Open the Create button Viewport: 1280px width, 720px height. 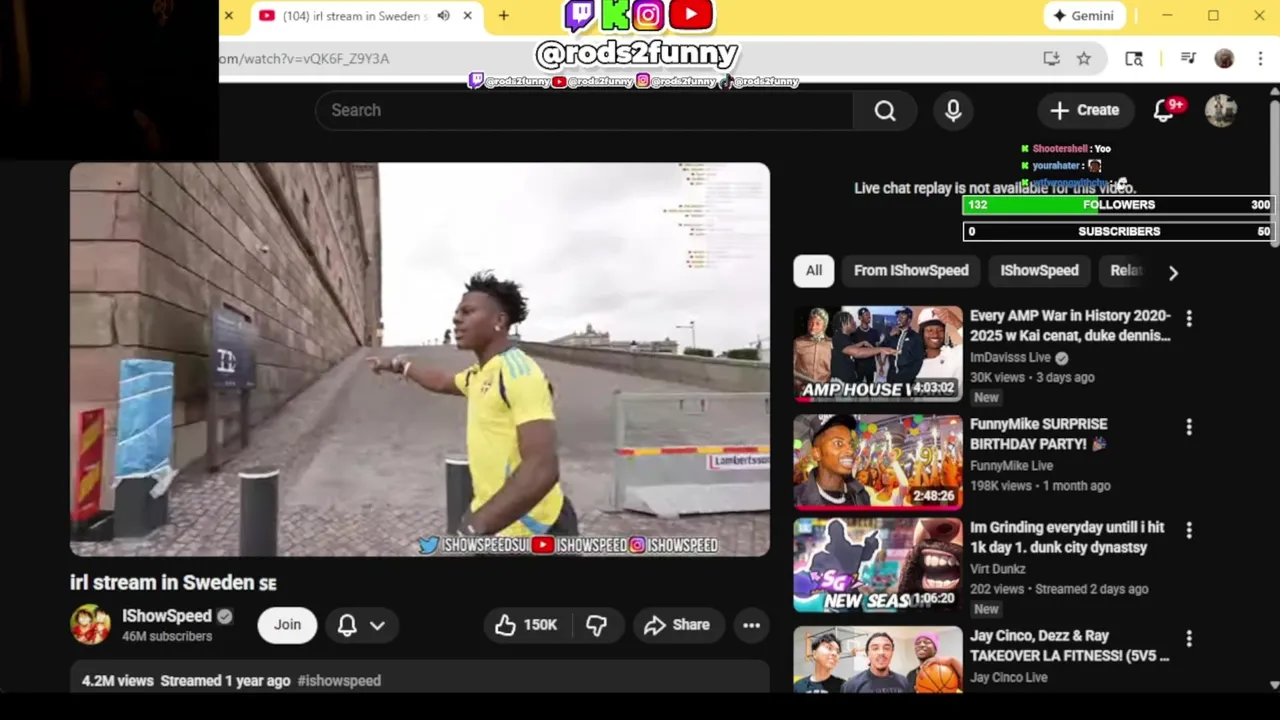(1085, 110)
